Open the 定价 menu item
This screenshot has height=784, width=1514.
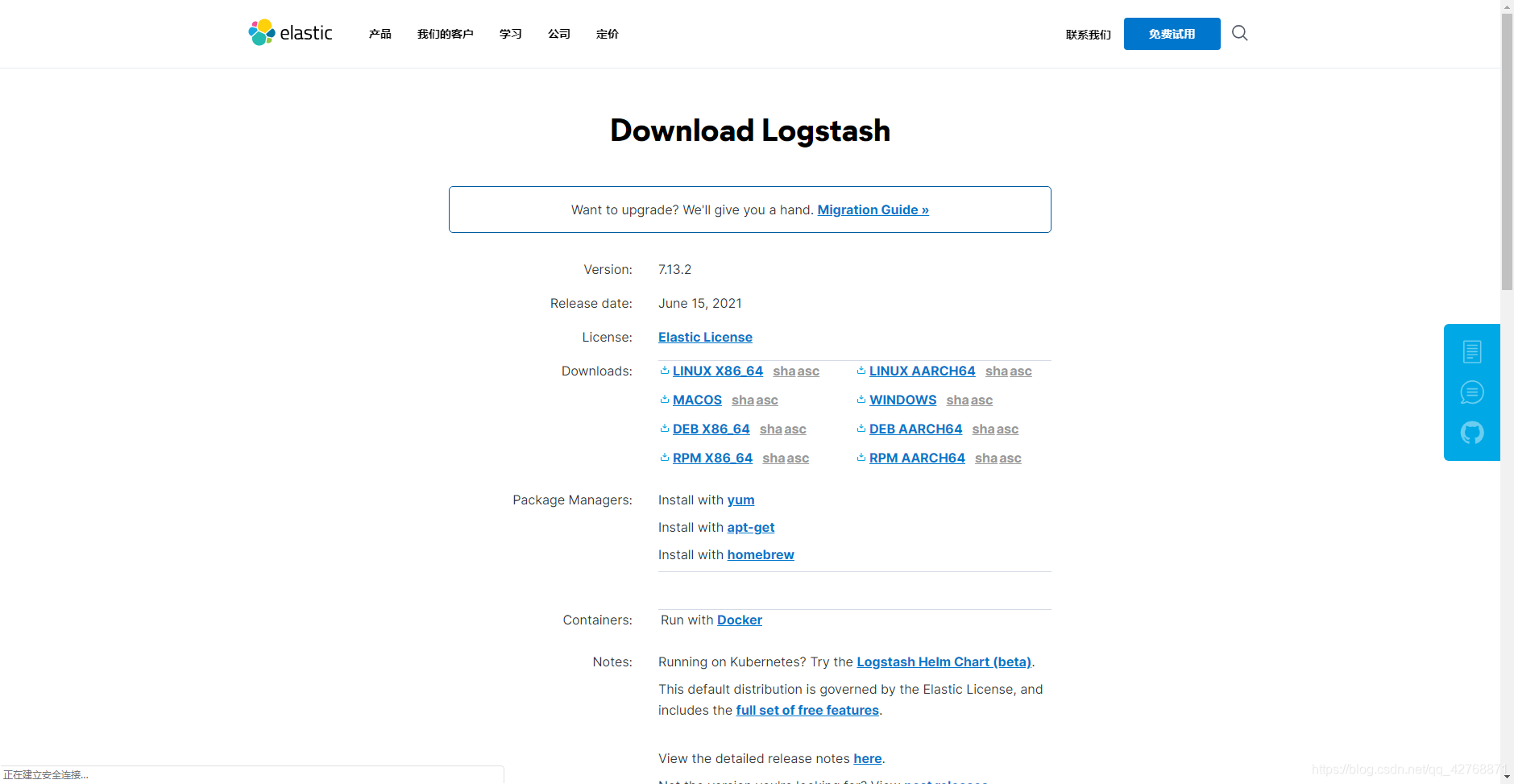coord(607,34)
